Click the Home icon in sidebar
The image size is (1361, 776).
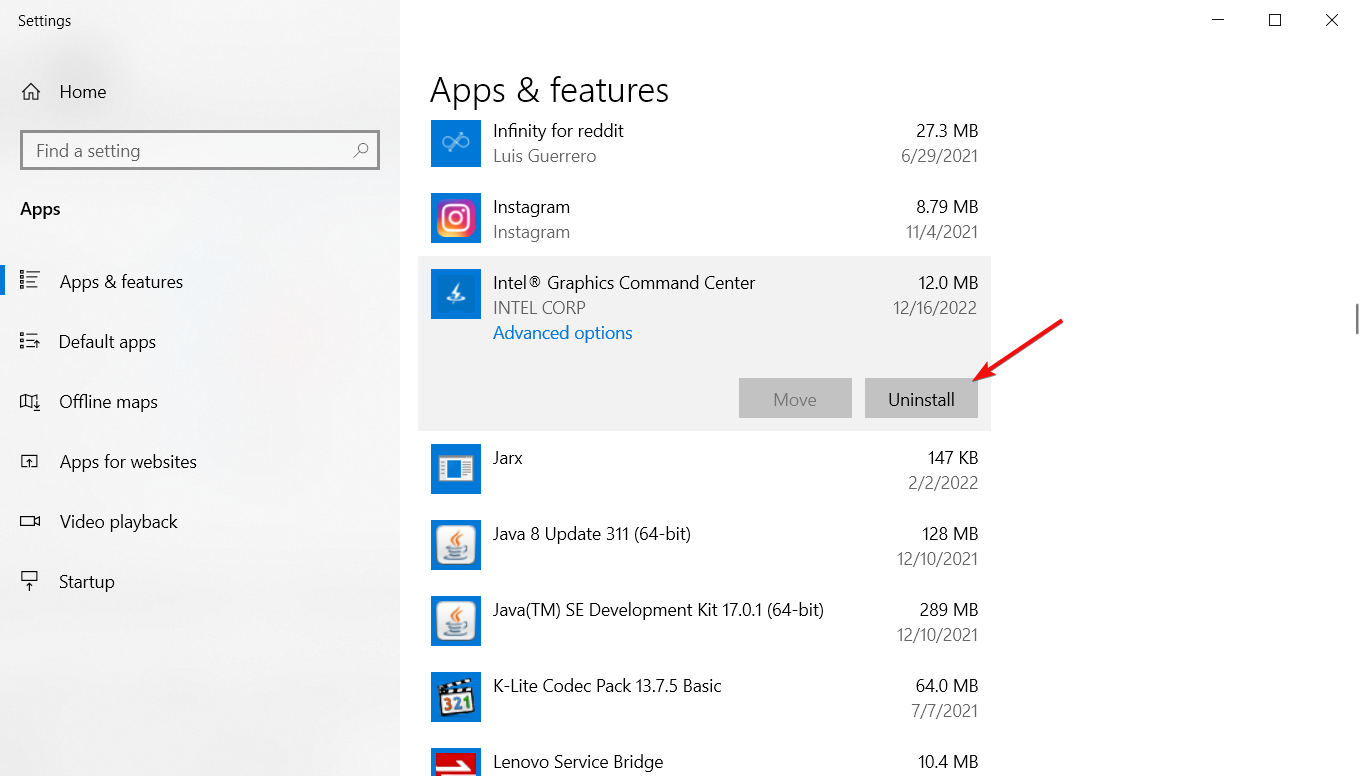tap(31, 92)
